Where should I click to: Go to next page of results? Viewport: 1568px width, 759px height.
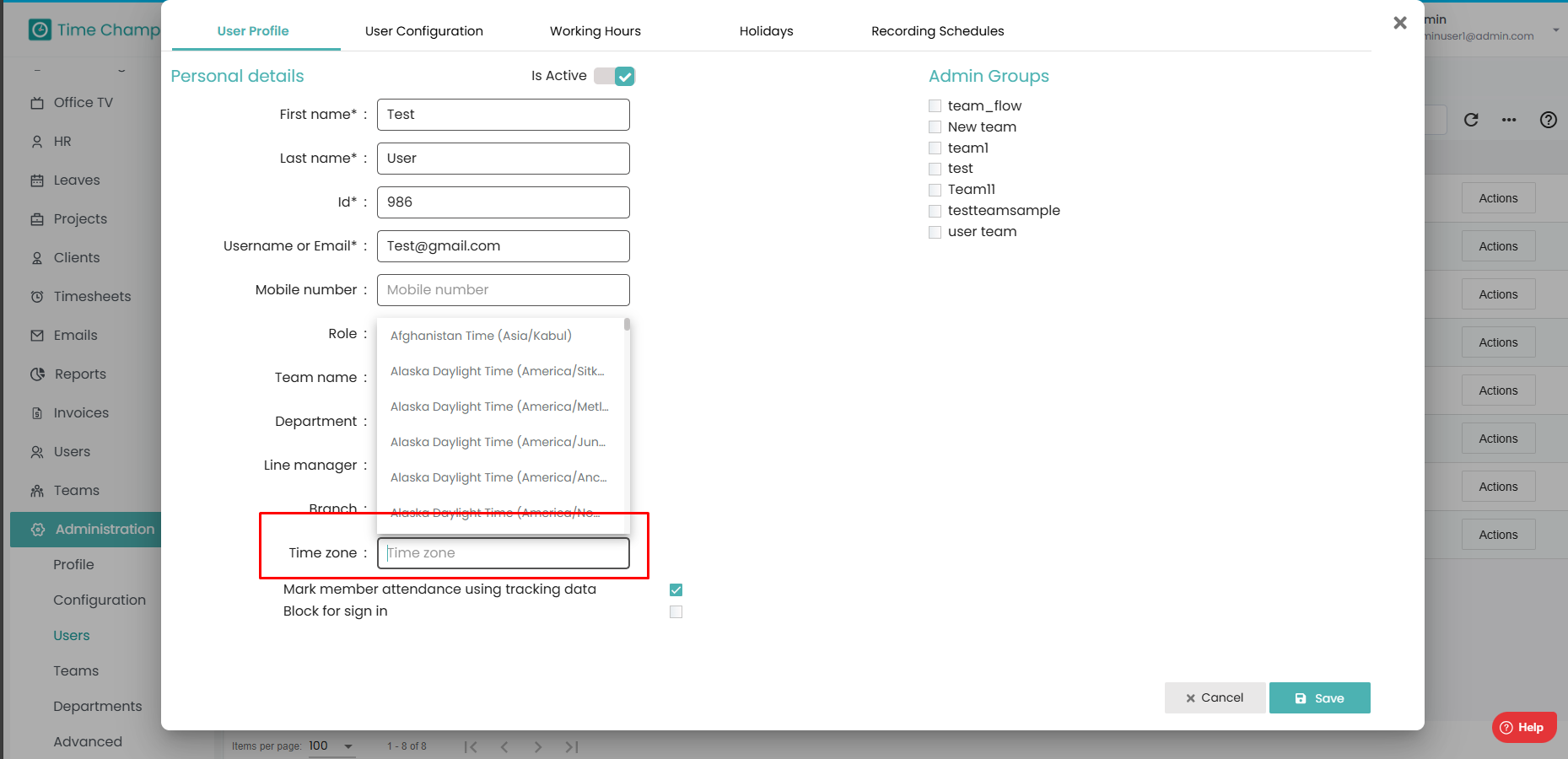[538, 746]
